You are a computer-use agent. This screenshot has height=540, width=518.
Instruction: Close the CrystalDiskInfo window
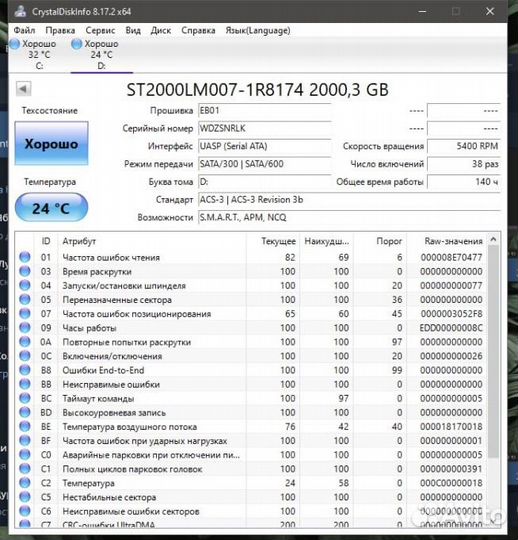(490, 12)
